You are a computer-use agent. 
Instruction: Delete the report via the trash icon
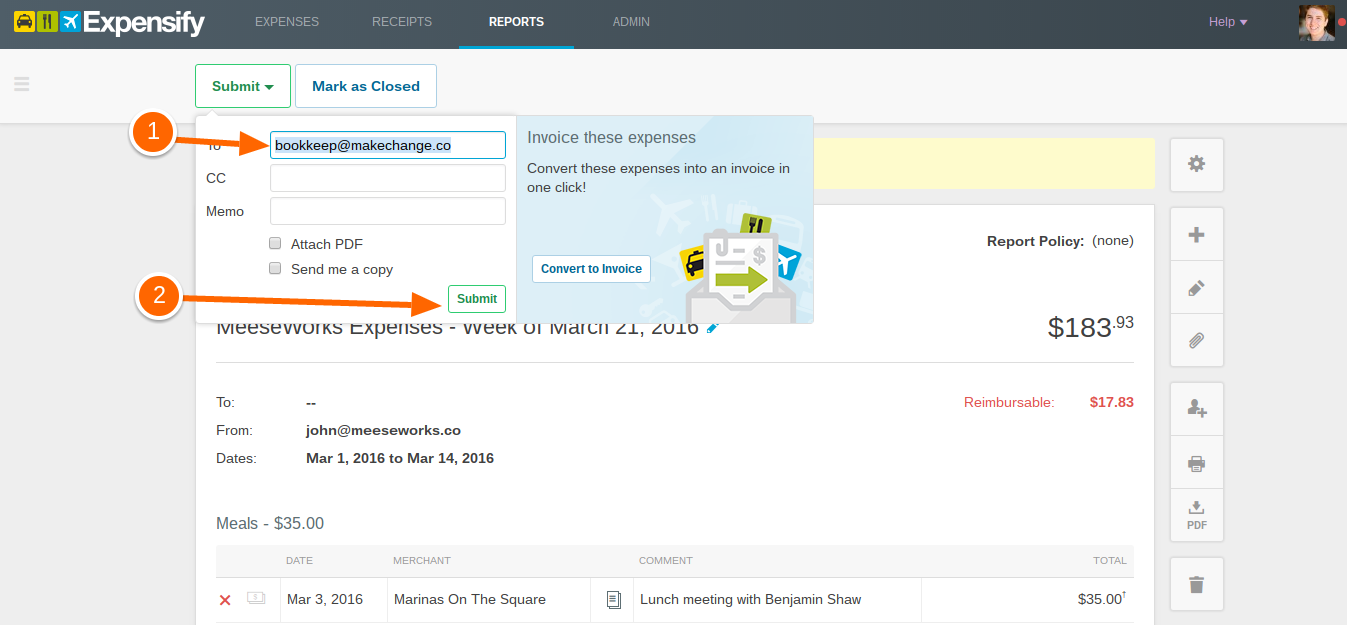[x=1196, y=583]
